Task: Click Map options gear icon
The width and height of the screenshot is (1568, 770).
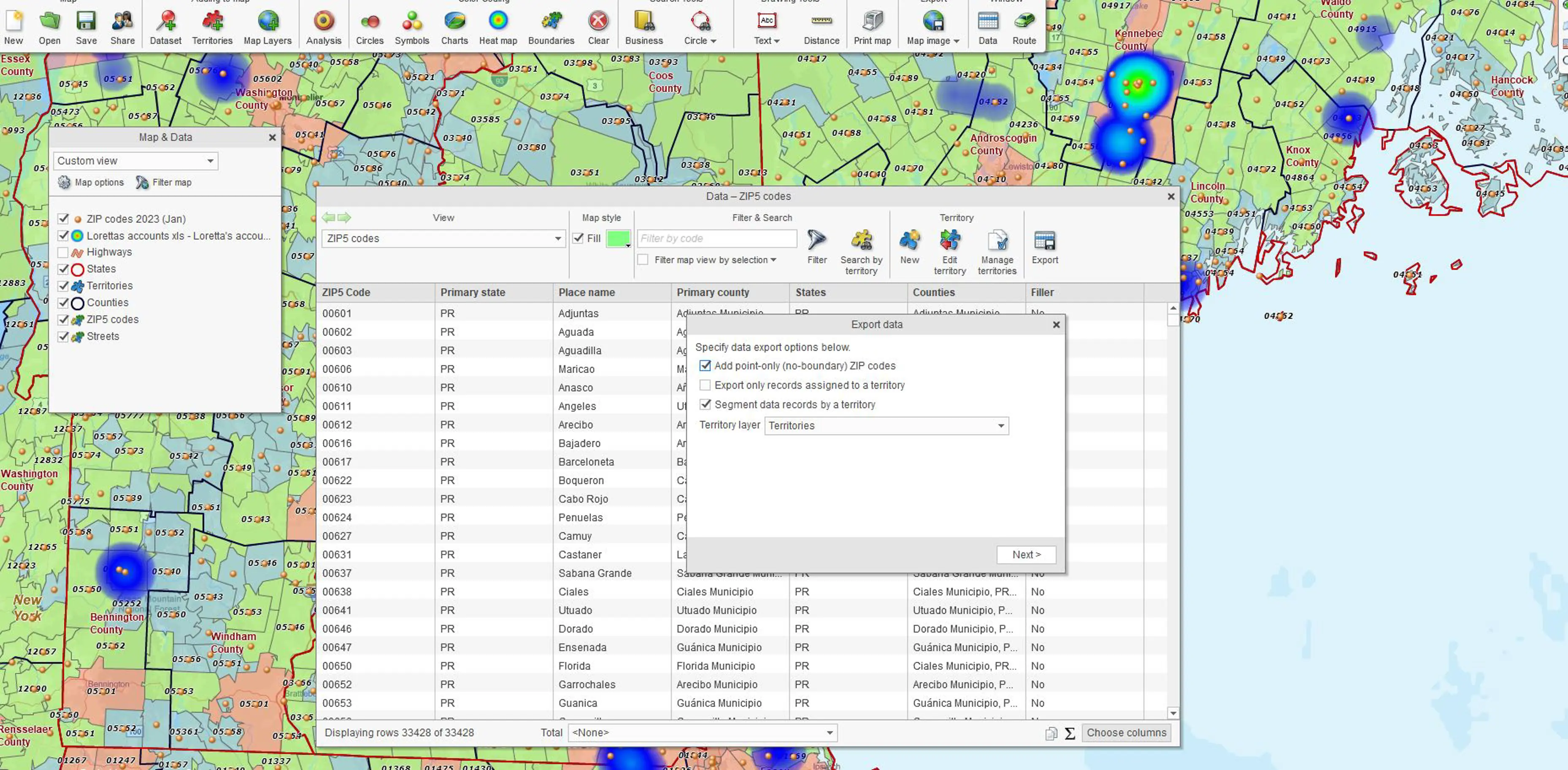Action: point(64,183)
